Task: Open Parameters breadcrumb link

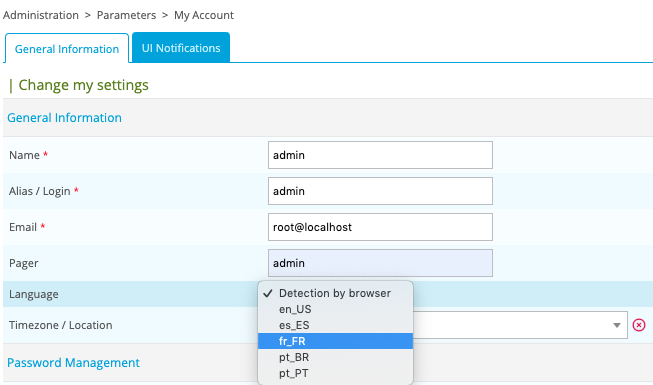Action: click(126, 15)
